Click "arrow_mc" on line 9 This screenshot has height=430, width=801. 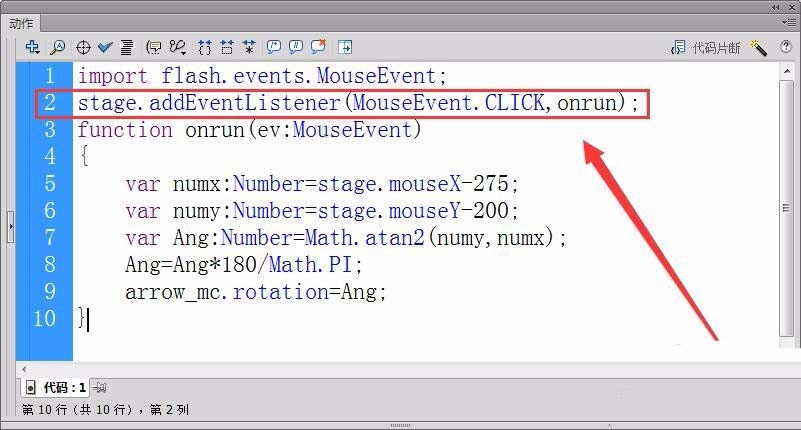(173, 292)
